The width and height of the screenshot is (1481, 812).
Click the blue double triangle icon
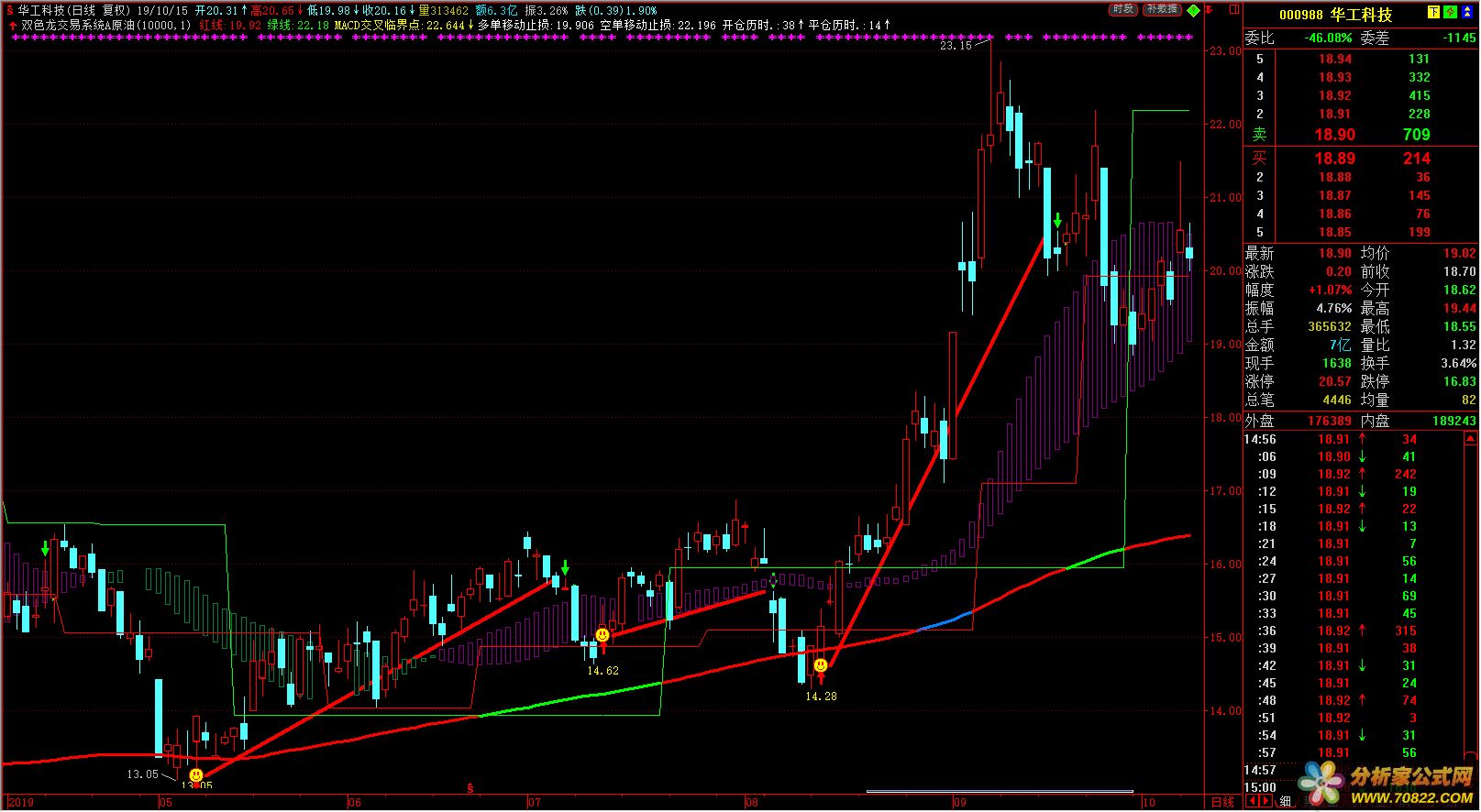tap(1466, 14)
